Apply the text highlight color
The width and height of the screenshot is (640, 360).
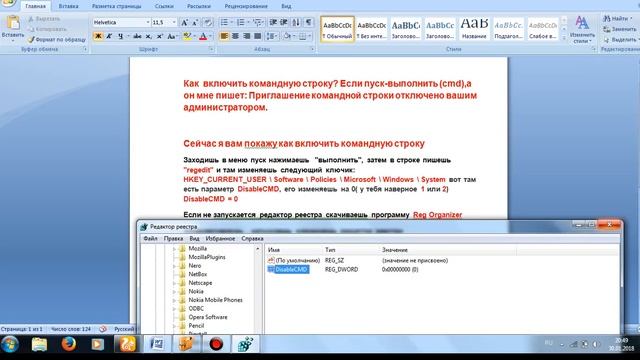(x=187, y=36)
